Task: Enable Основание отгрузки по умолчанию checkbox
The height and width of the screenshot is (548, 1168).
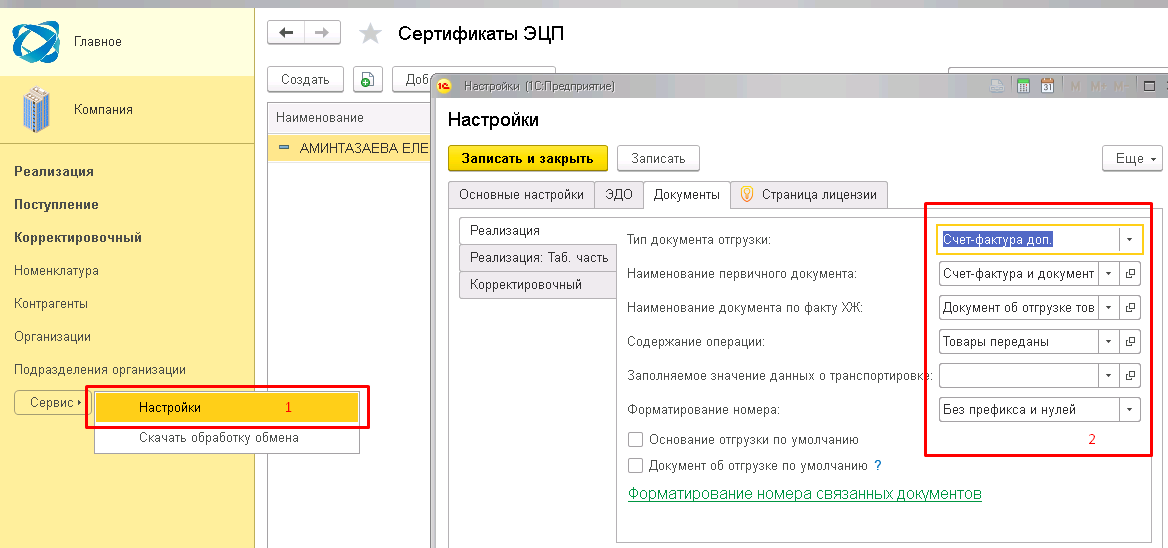Action: 635,439
